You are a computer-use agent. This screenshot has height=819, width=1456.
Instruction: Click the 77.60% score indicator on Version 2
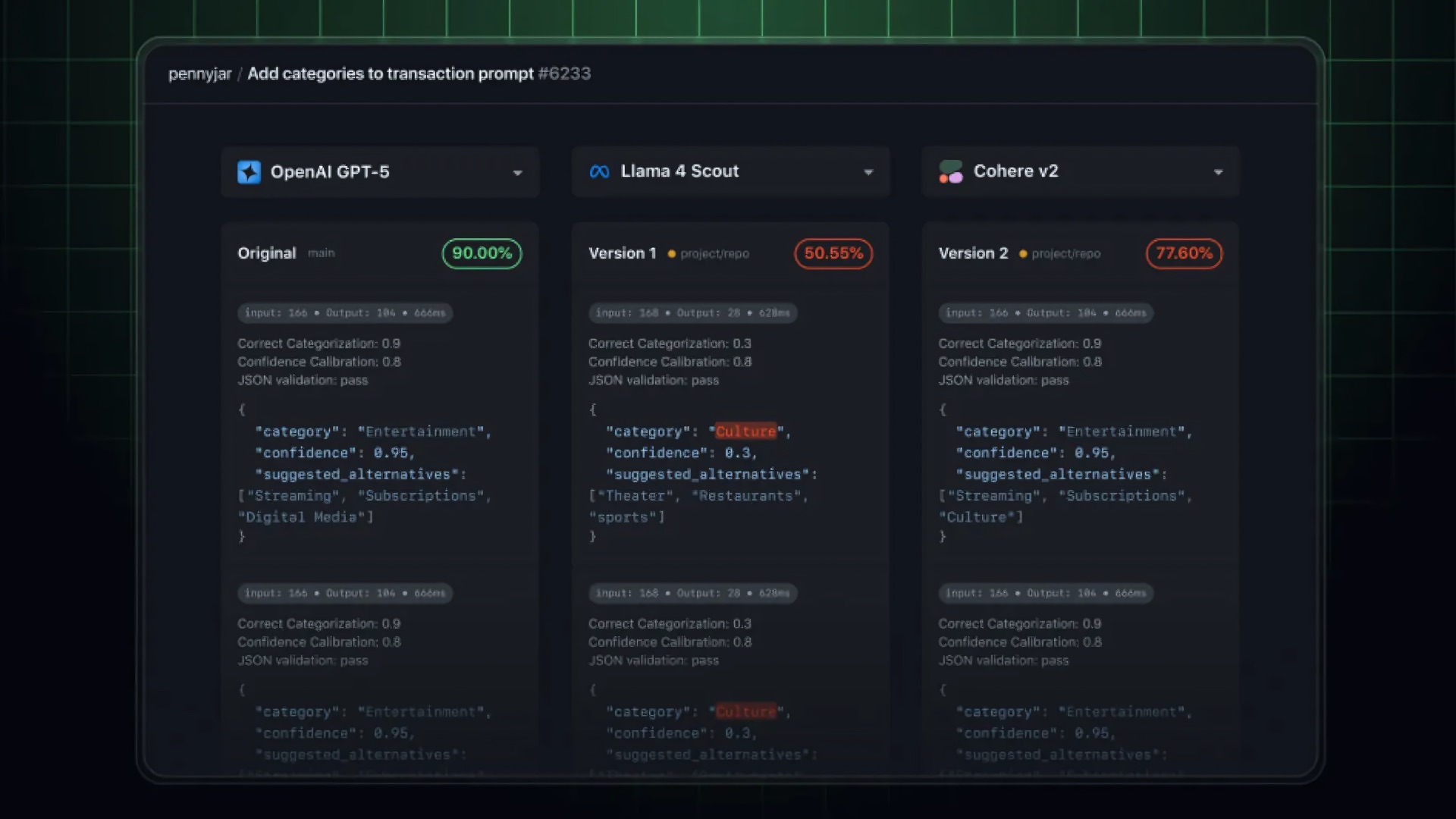(x=1184, y=255)
